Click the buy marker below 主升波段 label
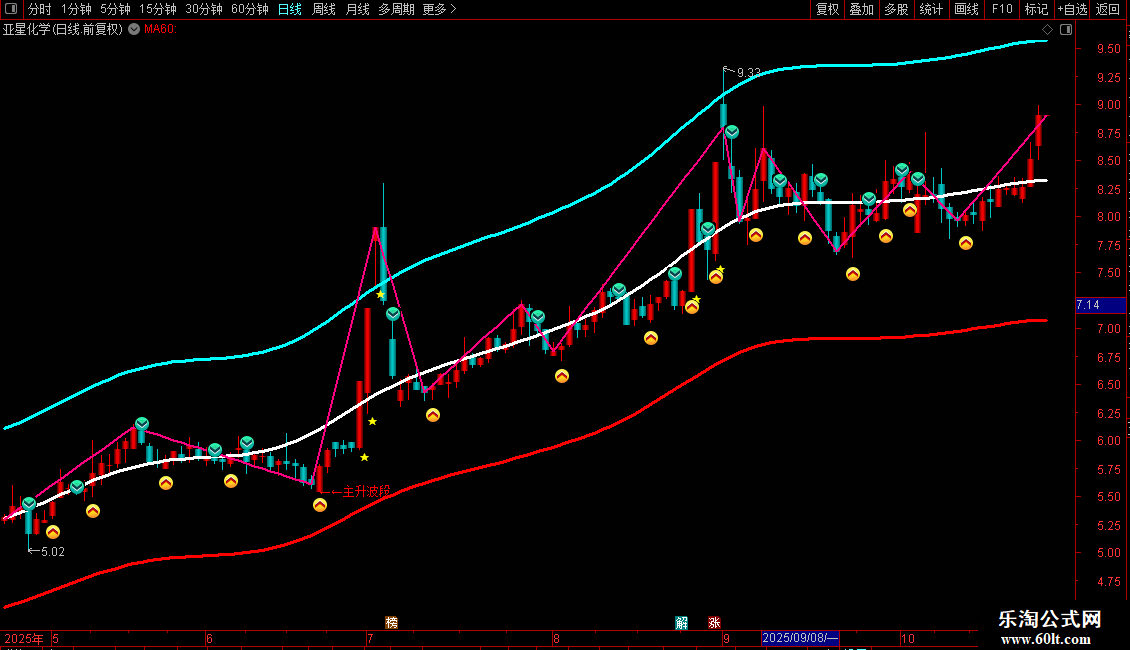This screenshot has height=650, width=1130. (x=320, y=505)
